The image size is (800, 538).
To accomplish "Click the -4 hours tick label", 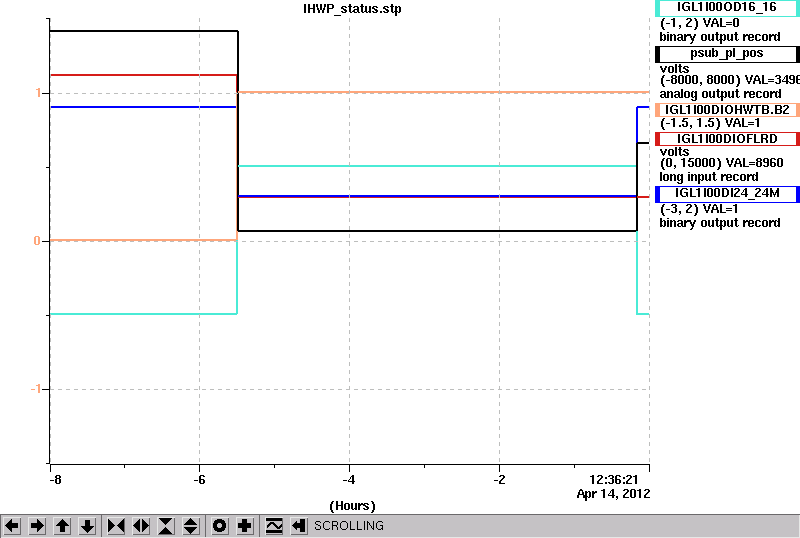I will click(x=348, y=480).
